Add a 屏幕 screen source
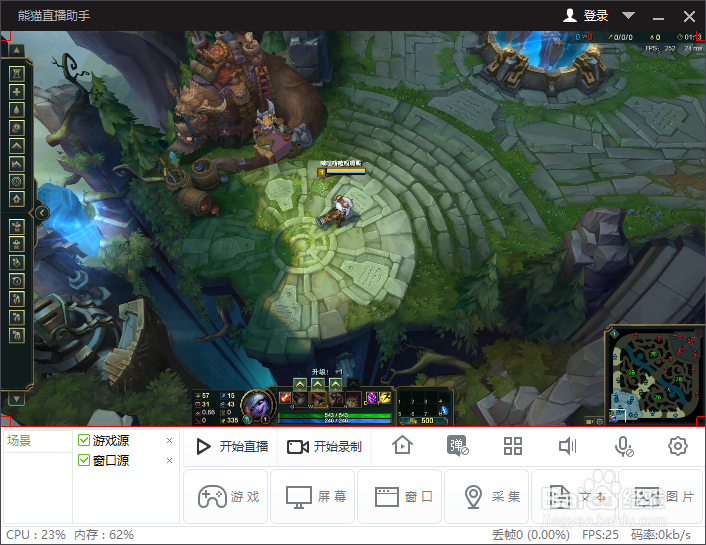The height and width of the screenshot is (545, 706). point(312,496)
